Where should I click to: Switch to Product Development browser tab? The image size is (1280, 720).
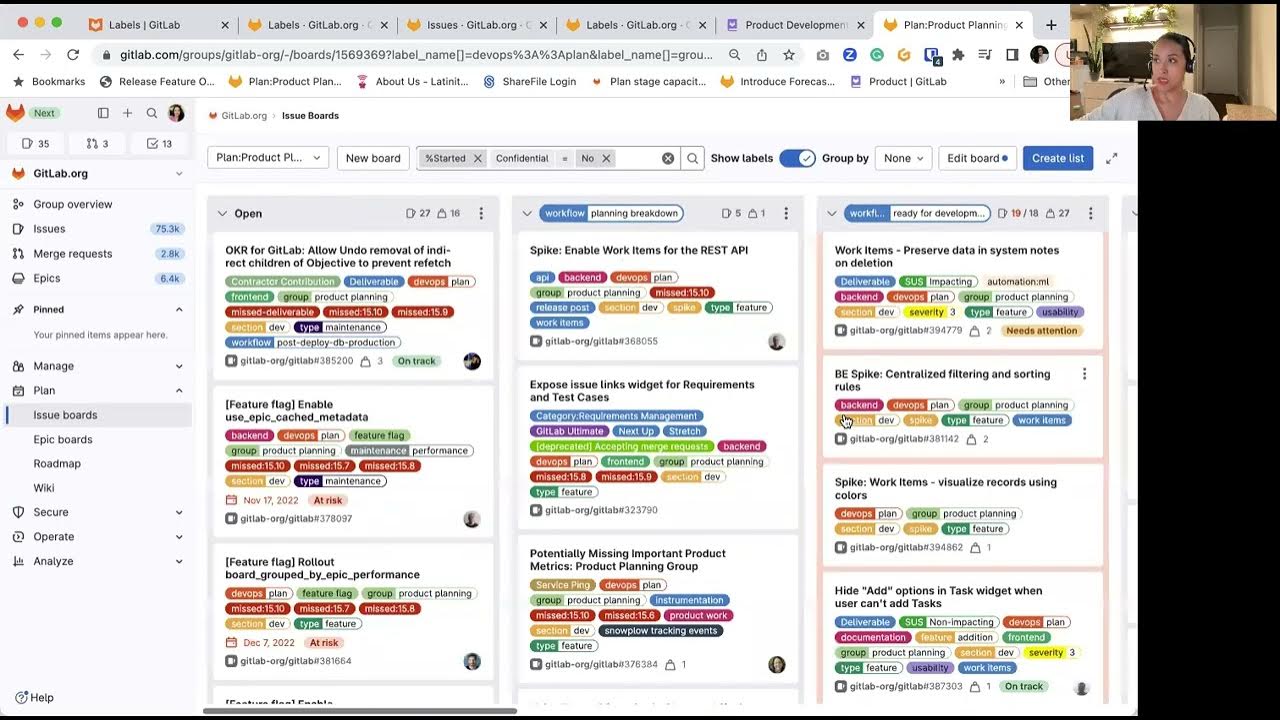click(x=795, y=25)
